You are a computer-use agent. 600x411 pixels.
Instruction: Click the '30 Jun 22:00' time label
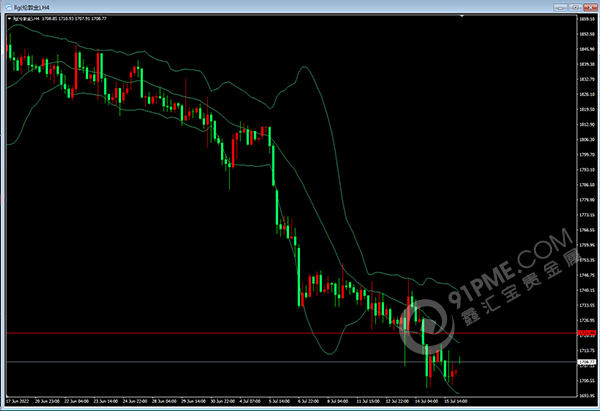point(223,401)
